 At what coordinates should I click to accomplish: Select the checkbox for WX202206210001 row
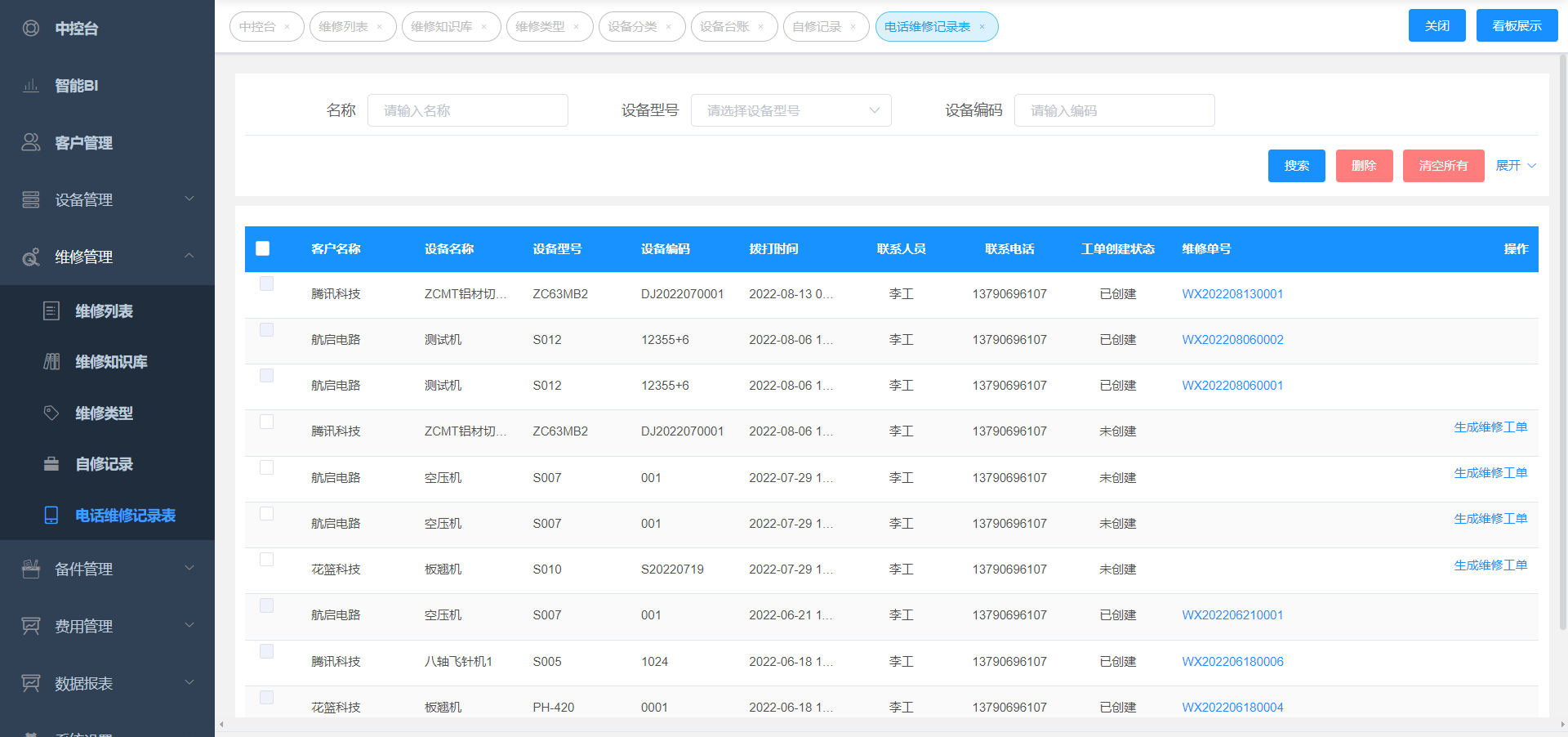pos(266,605)
